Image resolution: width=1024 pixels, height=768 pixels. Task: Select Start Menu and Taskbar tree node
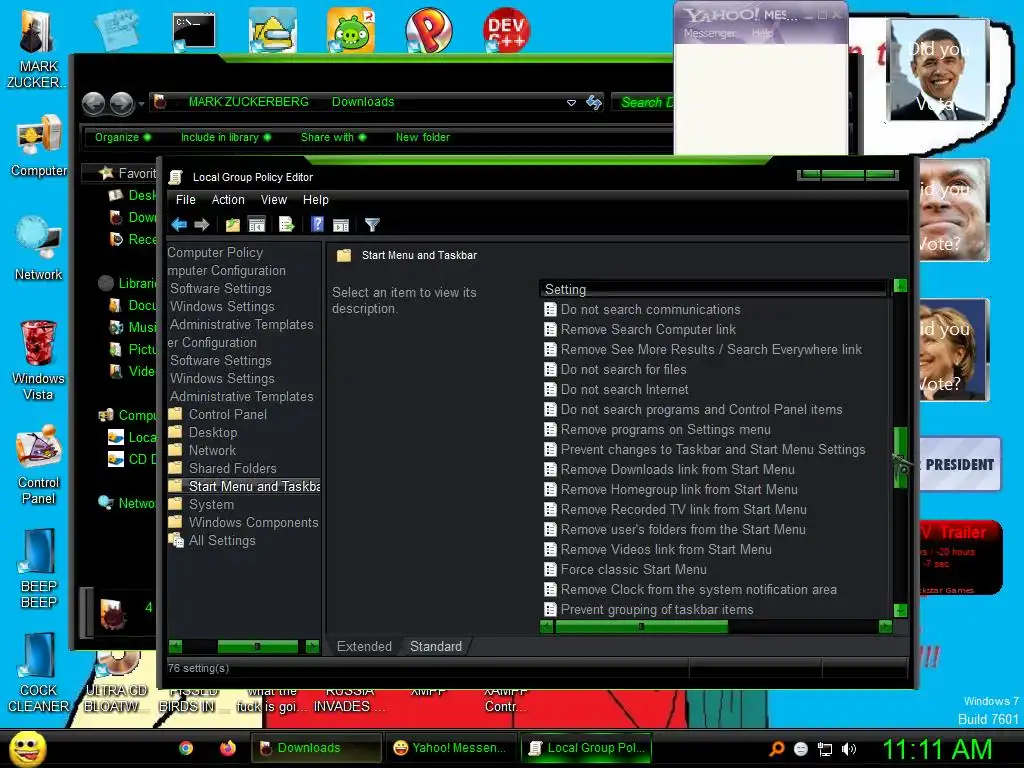pyautogui.click(x=244, y=487)
